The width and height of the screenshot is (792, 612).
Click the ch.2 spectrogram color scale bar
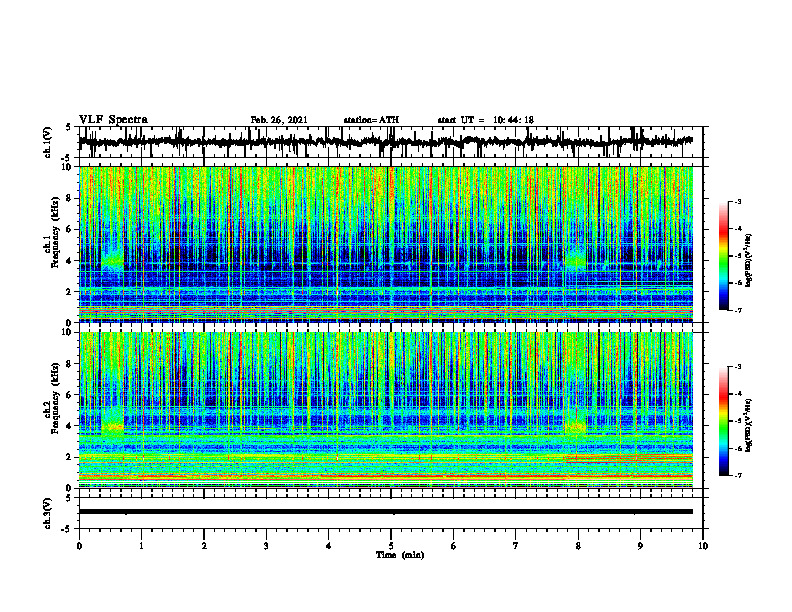(723, 421)
